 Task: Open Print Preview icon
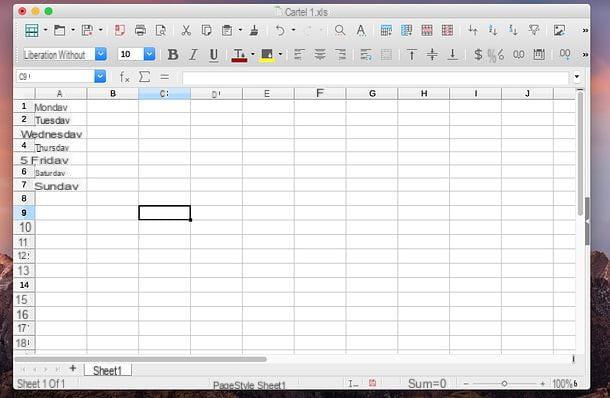(x=161, y=30)
